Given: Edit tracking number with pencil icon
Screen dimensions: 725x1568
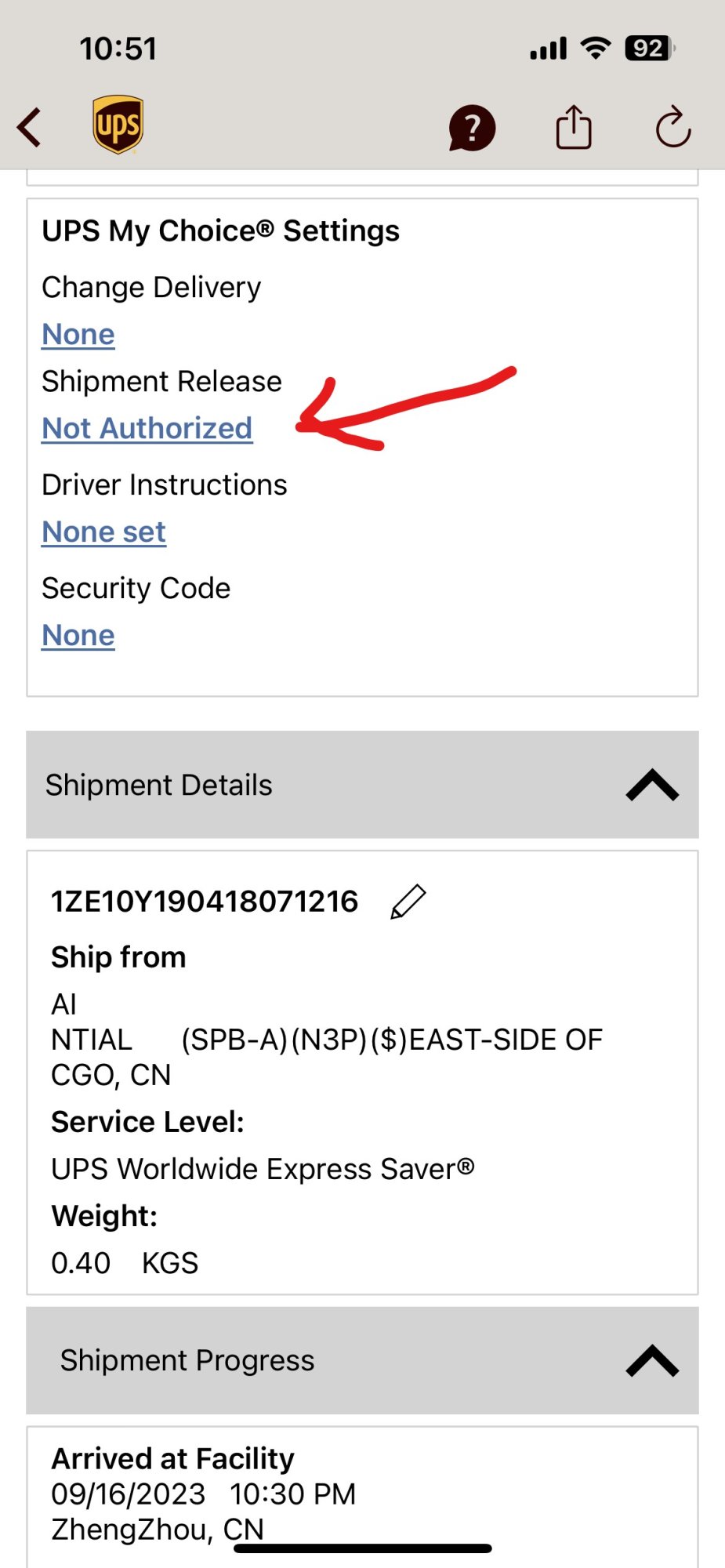Looking at the screenshot, I should [x=408, y=902].
